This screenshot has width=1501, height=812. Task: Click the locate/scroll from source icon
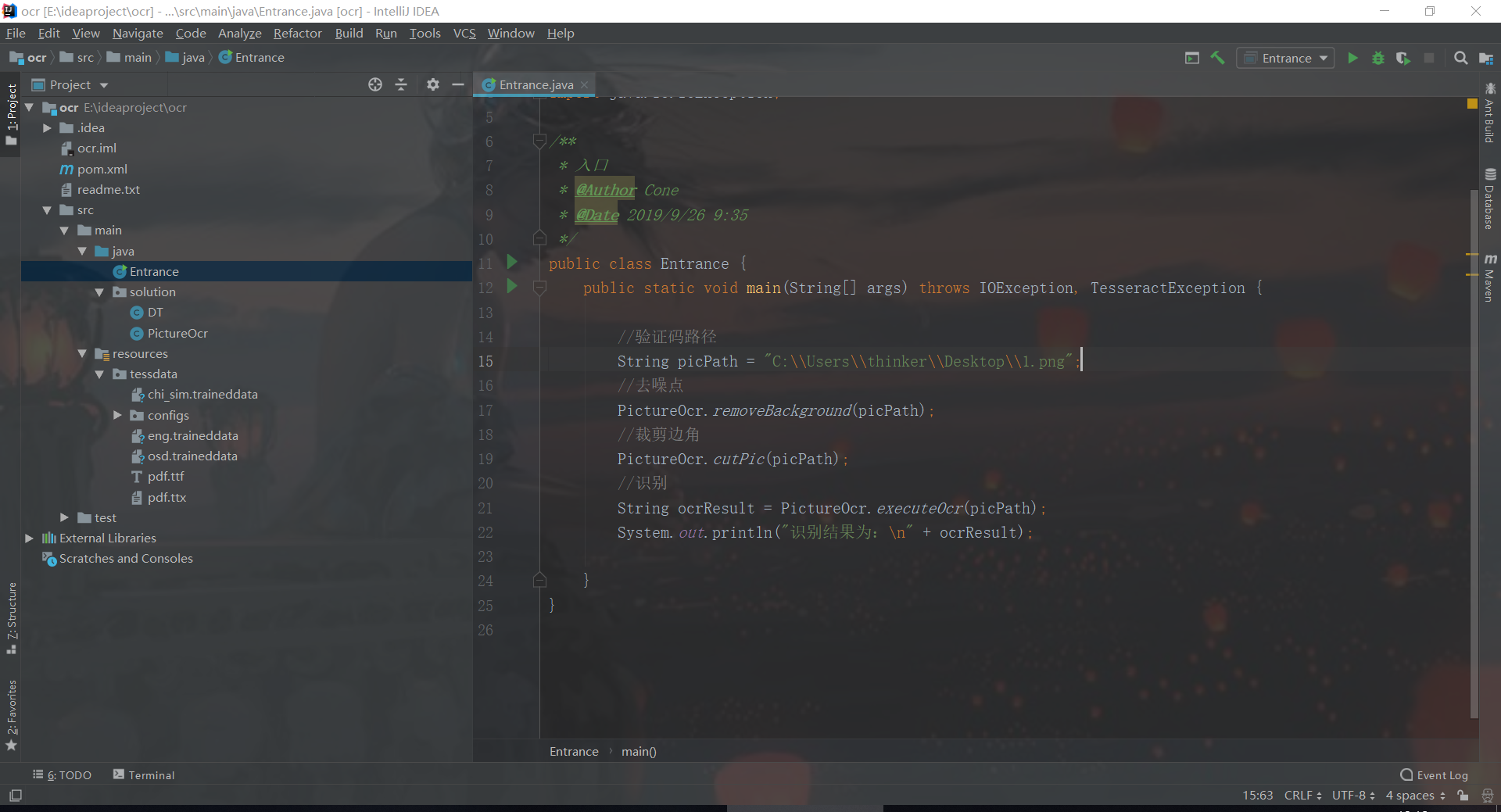(x=375, y=84)
